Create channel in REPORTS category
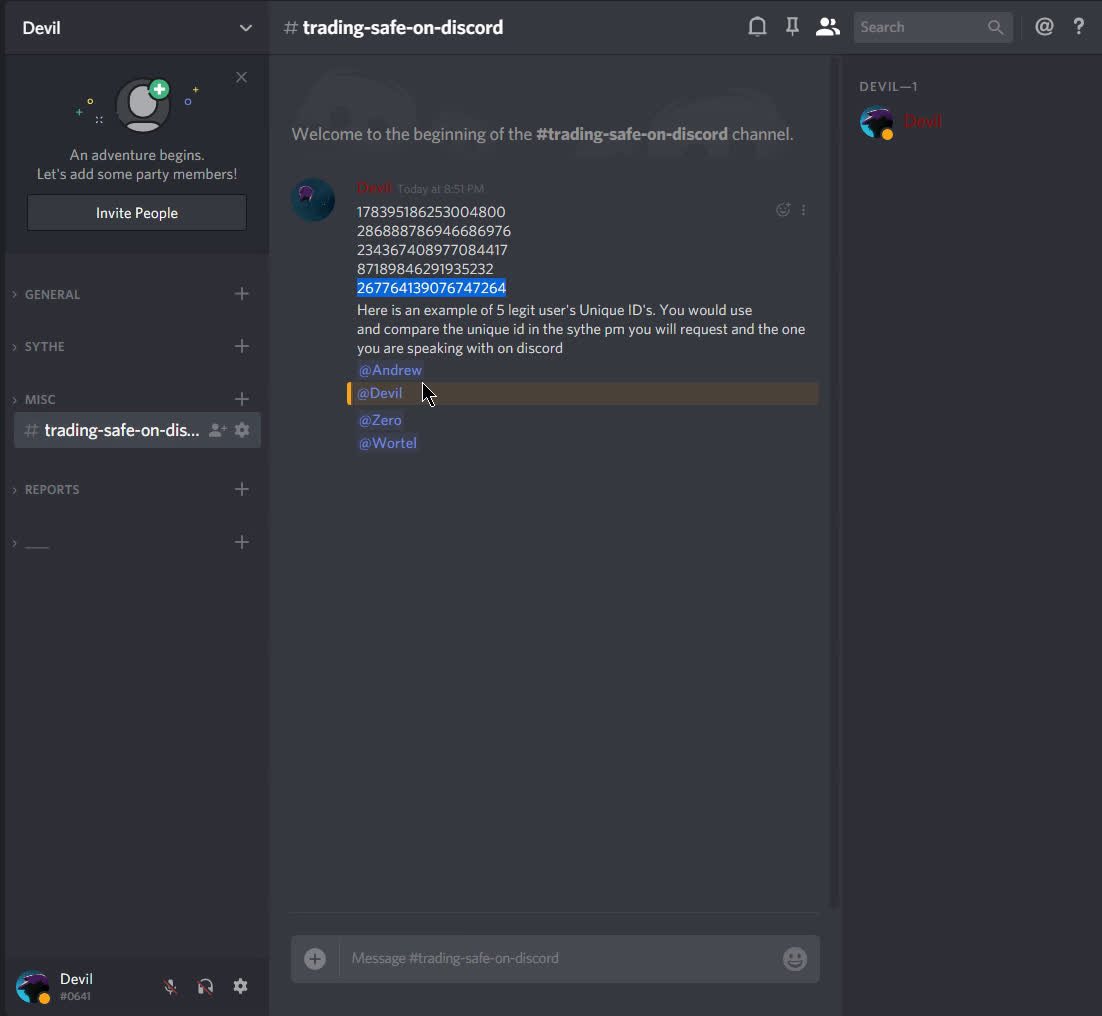The height and width of the screenshot is (1016, 1102). [x=242, y=489]
